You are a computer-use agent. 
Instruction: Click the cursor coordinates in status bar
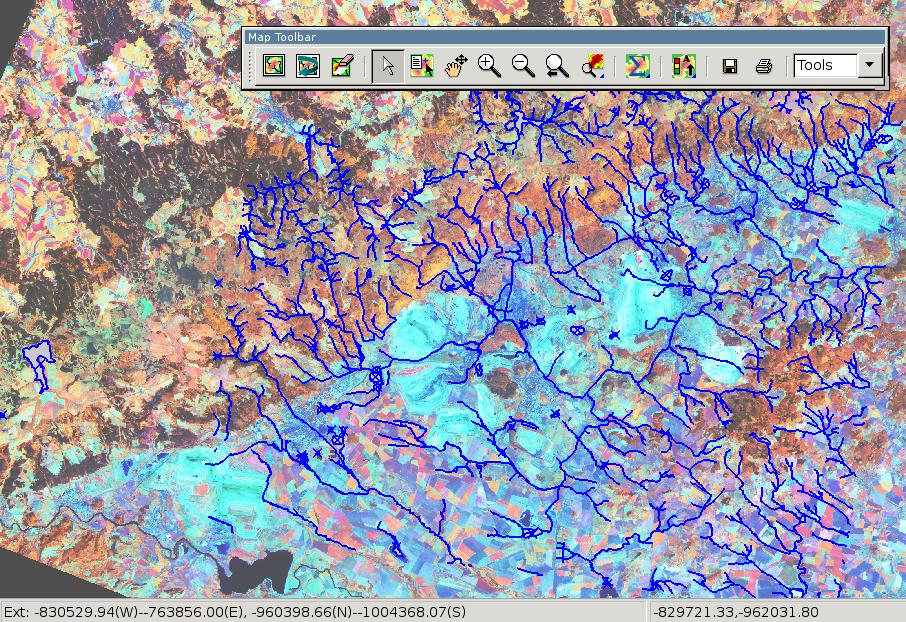pyautogui.click(x=735, y=612)
